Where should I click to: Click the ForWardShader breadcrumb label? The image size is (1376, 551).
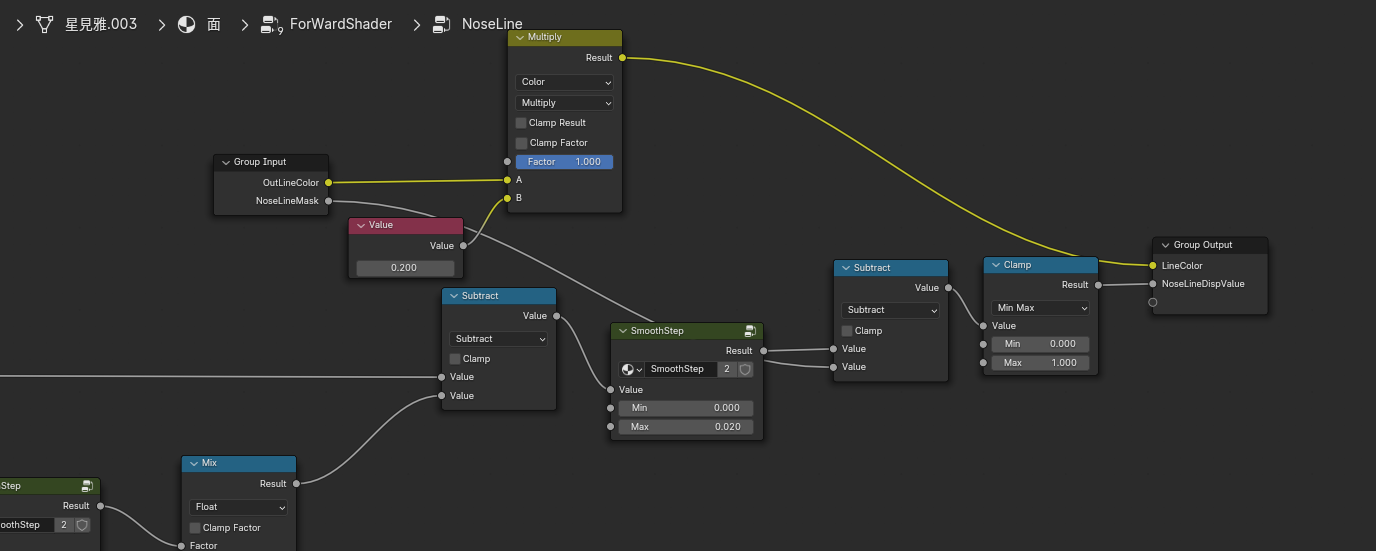tap(340, 24)
